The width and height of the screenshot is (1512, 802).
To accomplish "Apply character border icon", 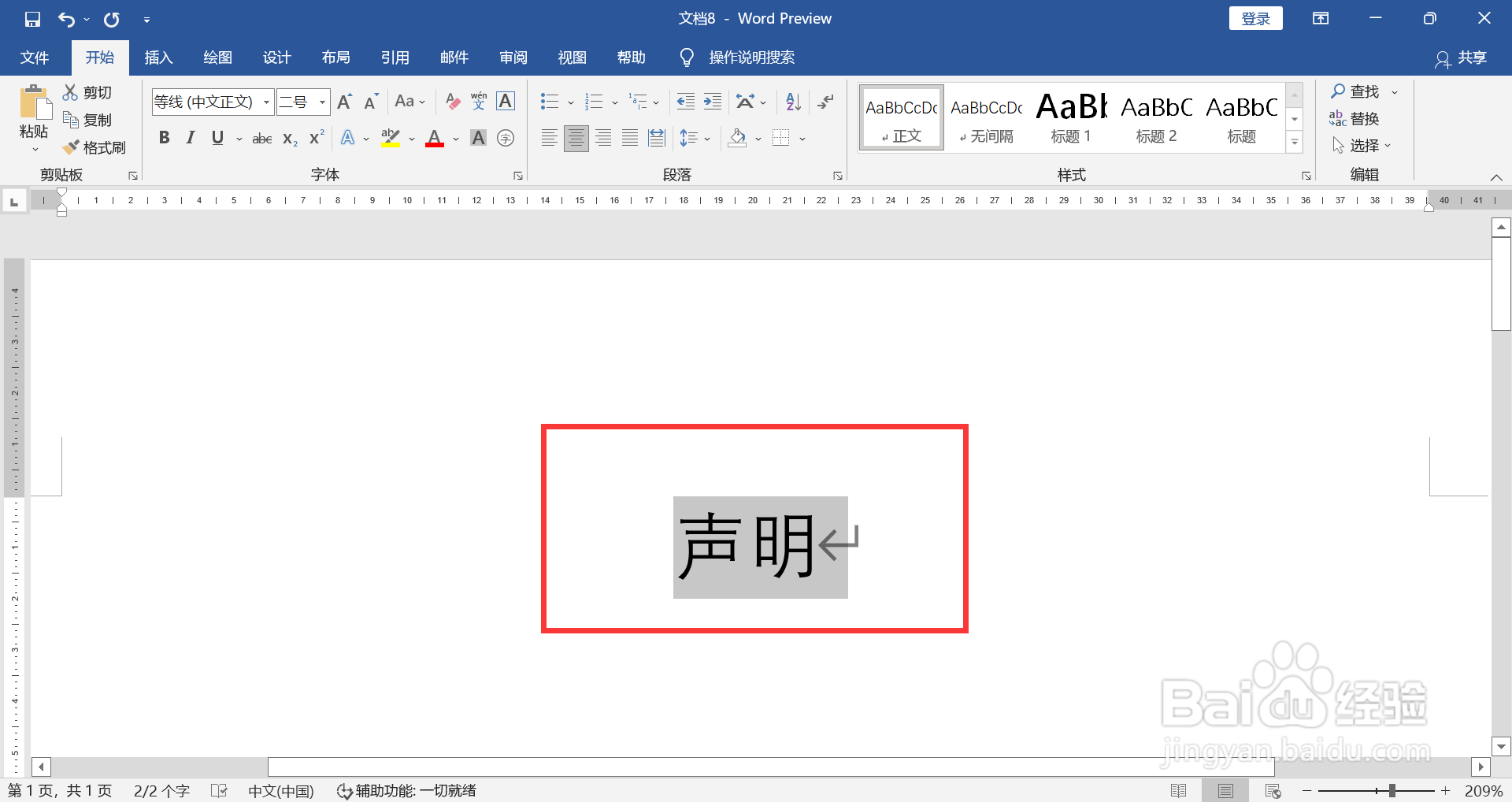I will coord(506,102).
